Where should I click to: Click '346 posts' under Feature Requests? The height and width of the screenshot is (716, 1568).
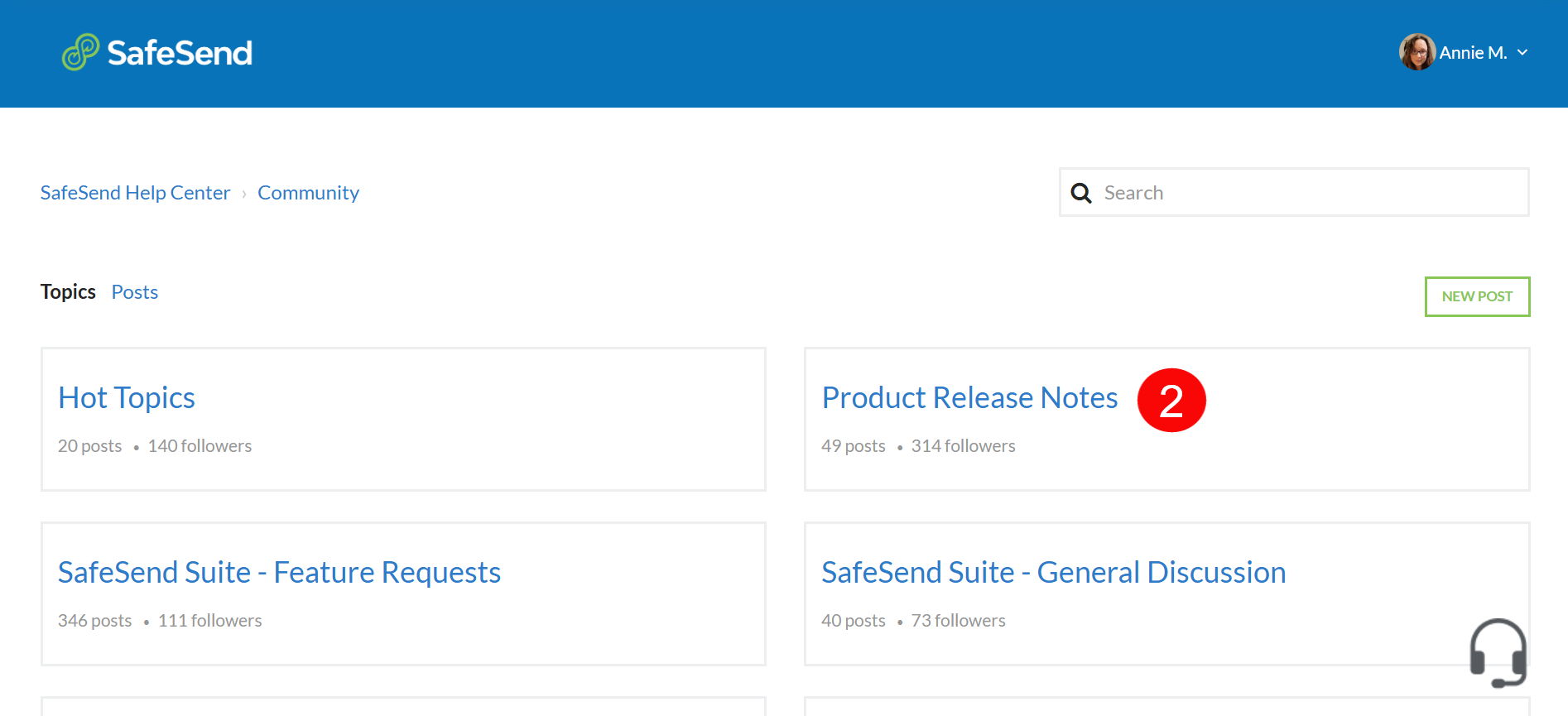(94, 621)
